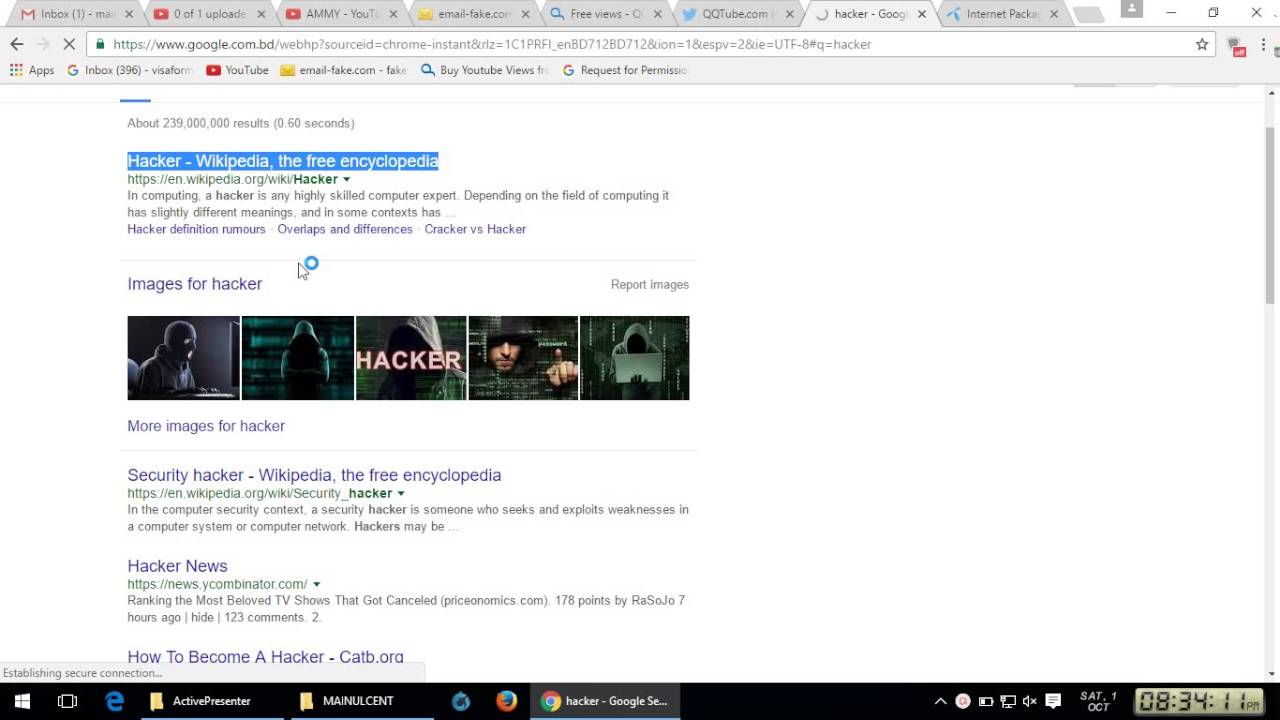
Task: Open the 'HACKER' text image thumbnail
Action: point(411,358)
